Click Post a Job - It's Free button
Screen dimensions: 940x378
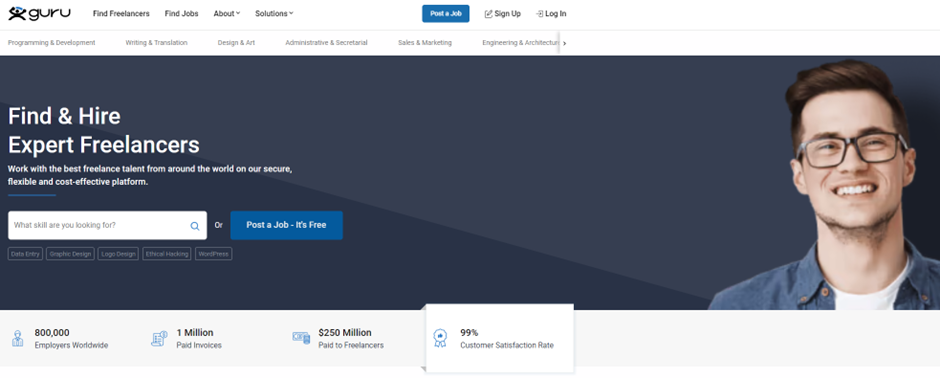pyautogui.click(x=287, y=225)
